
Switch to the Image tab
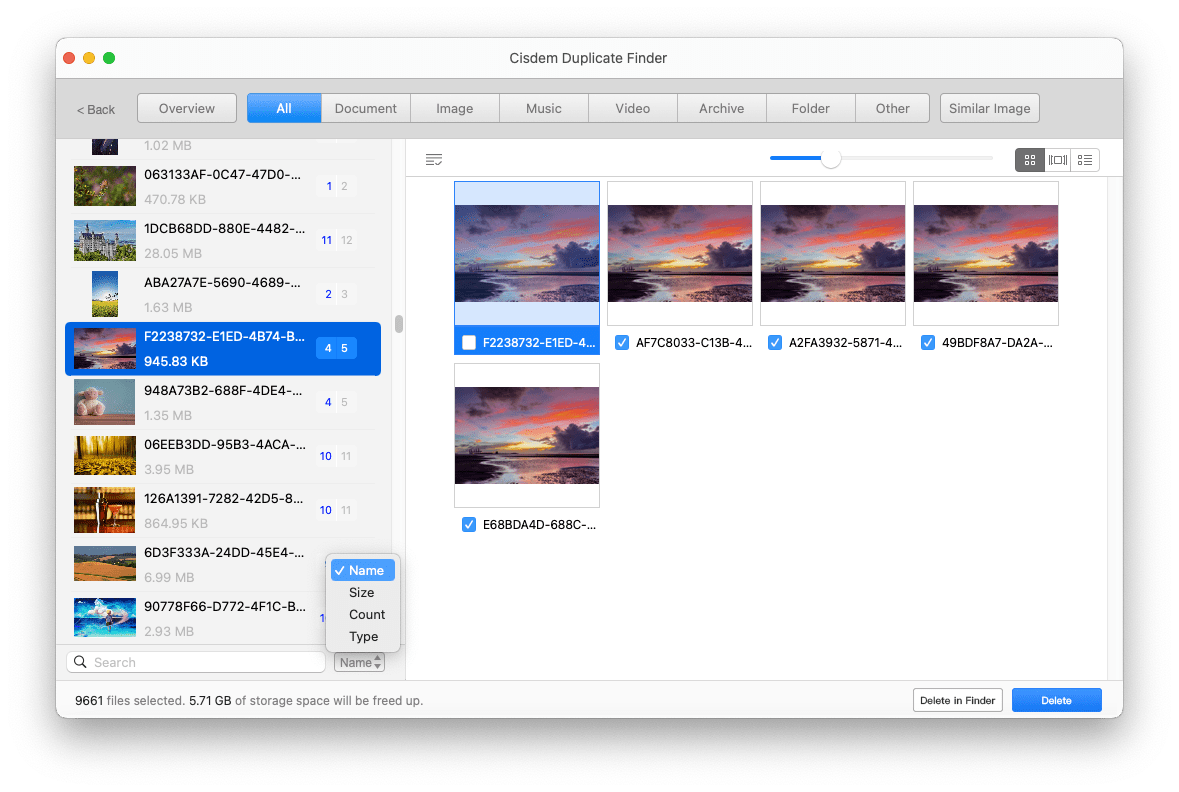coord(454,108)
